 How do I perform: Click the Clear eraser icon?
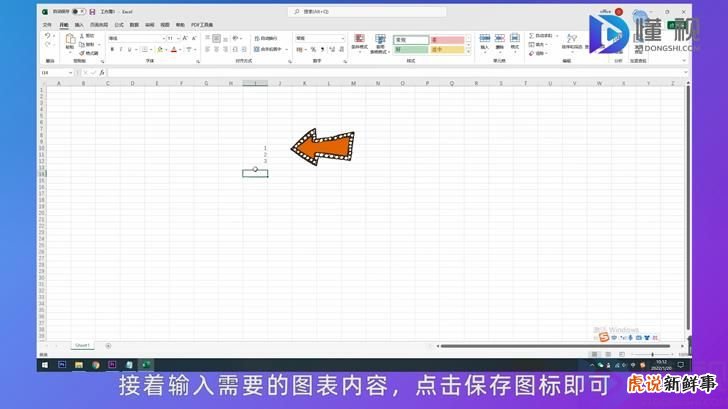(x=532, y=53)
